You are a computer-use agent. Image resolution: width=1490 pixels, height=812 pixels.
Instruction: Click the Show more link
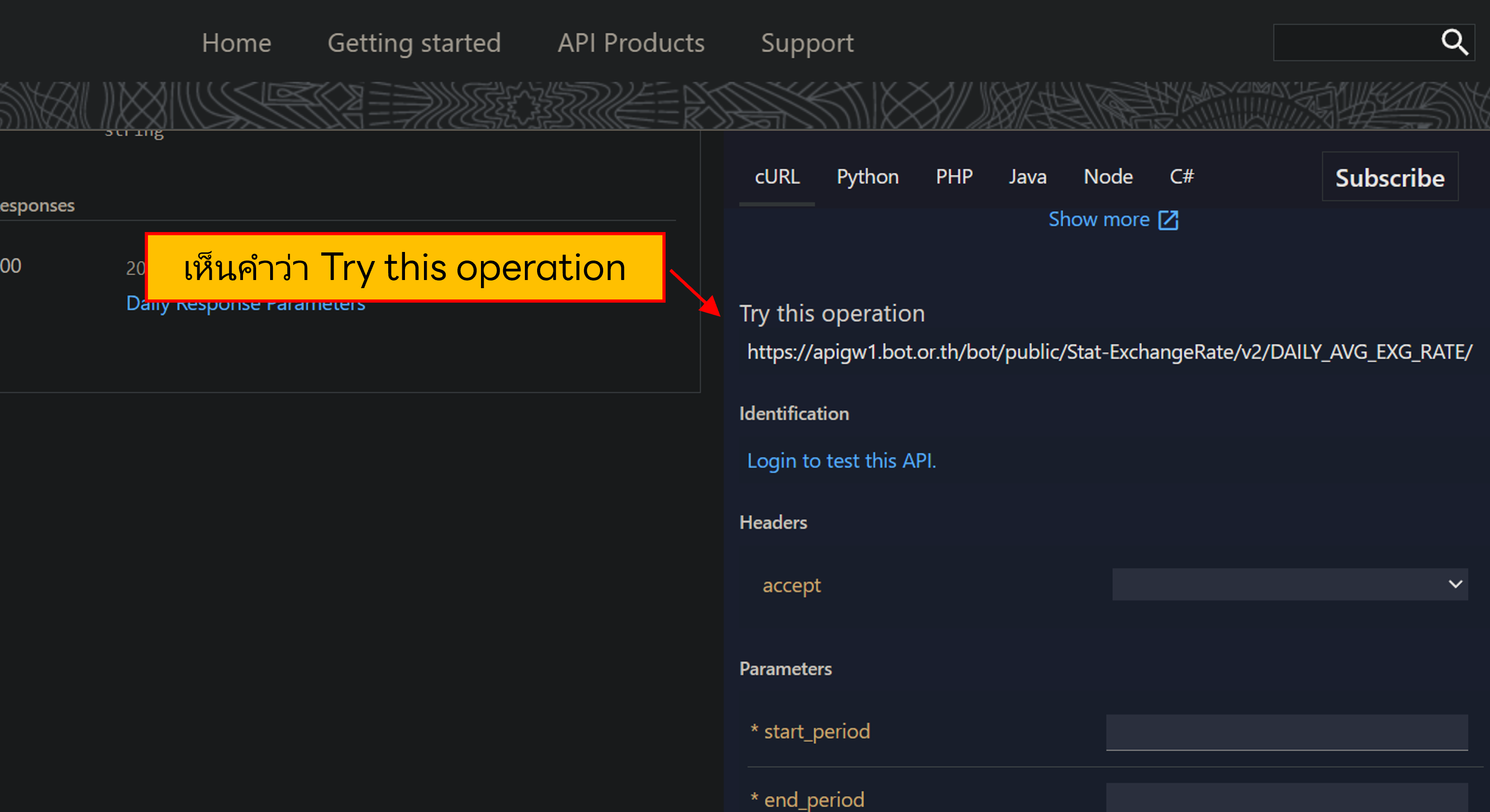(1099, 220)
